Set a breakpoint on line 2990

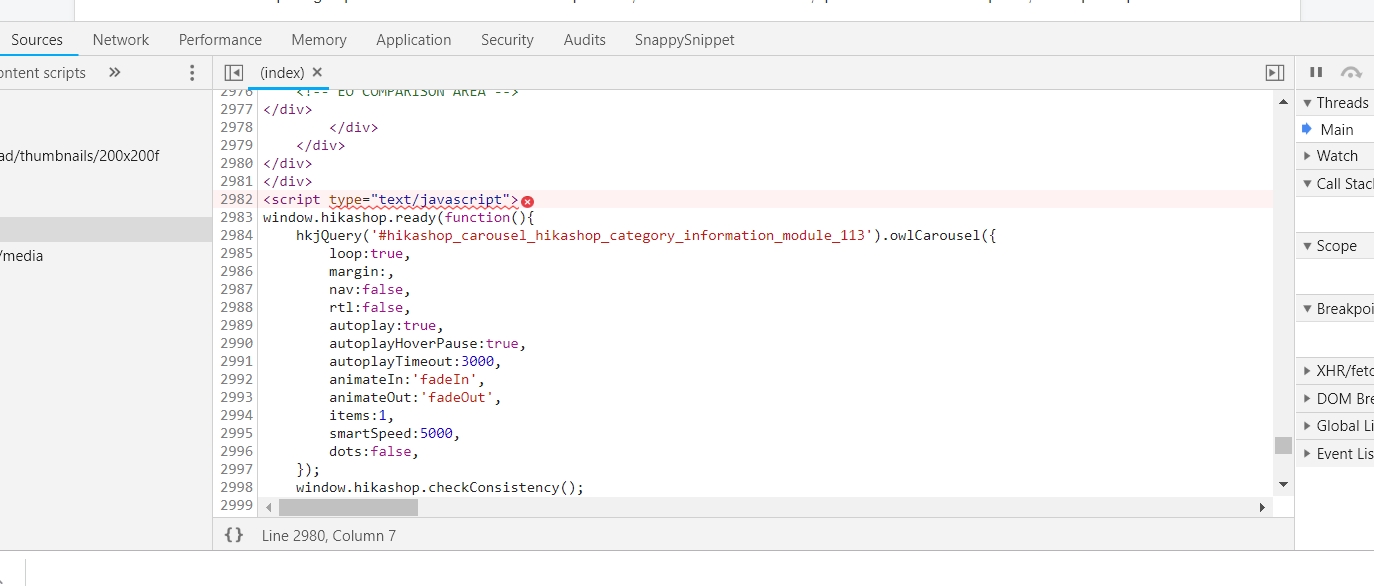pos(237,343)
